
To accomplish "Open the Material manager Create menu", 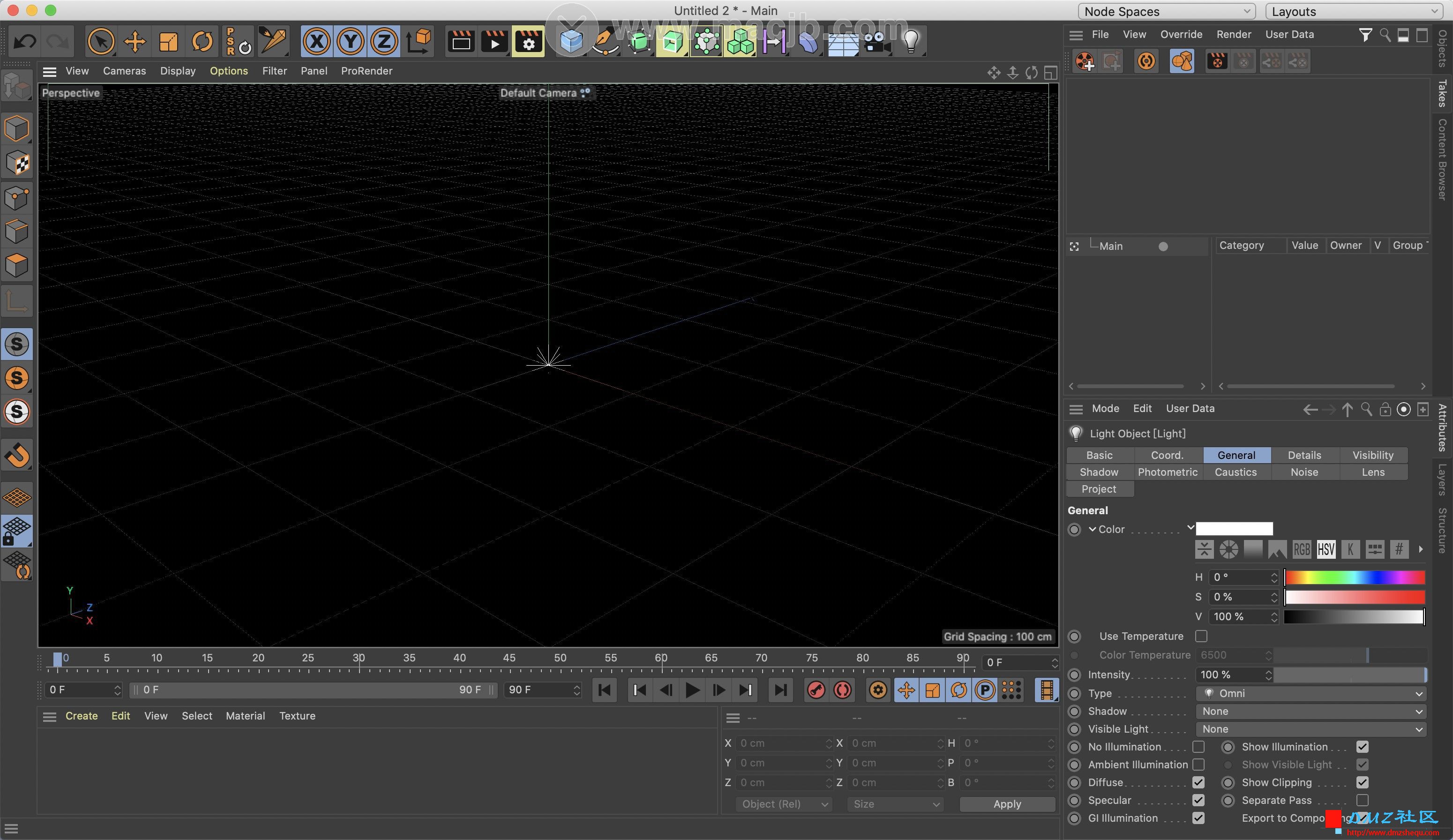I will 81,715.
